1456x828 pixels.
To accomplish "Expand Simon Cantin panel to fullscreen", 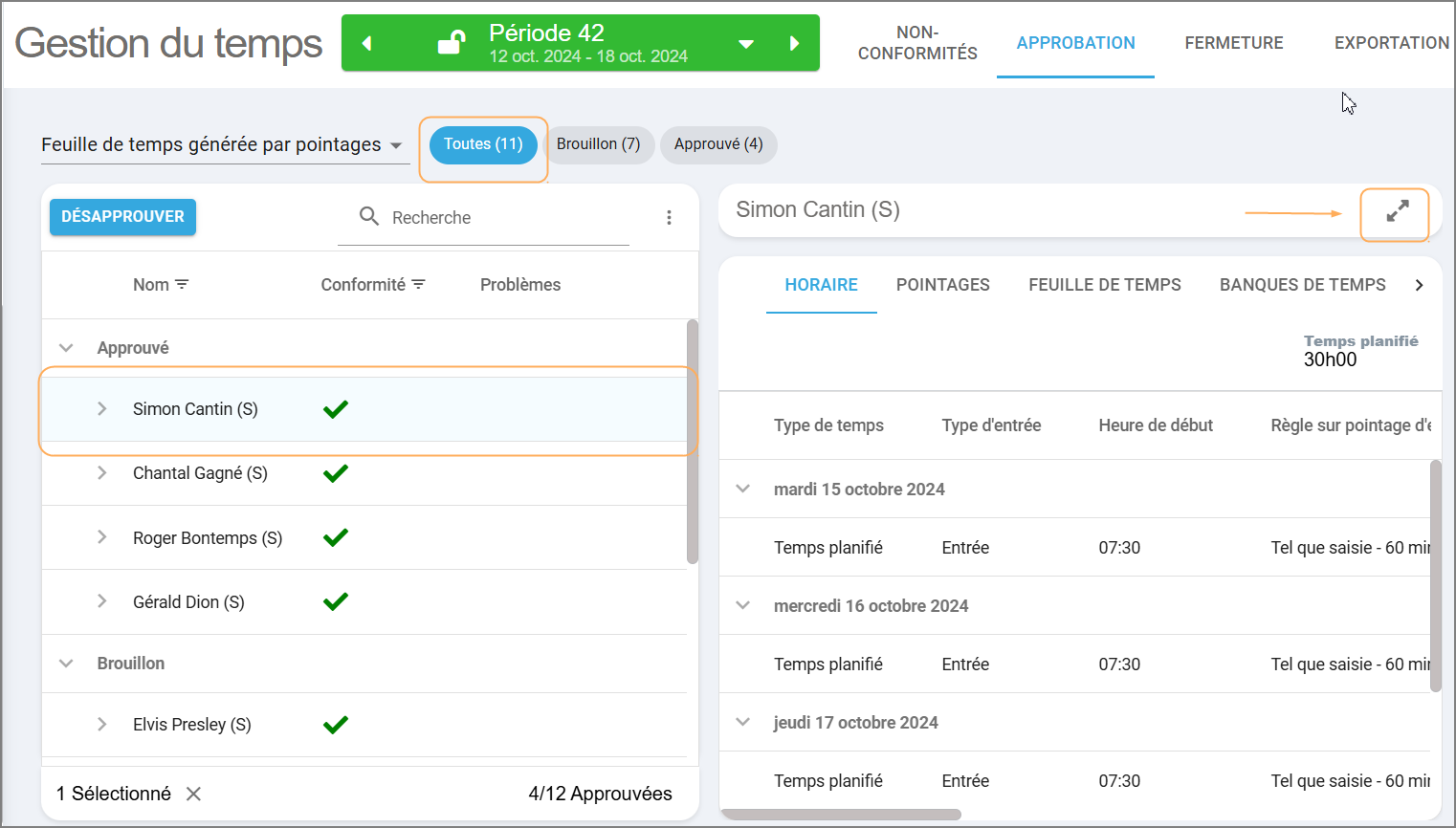I will click(x=1397, y=211).
